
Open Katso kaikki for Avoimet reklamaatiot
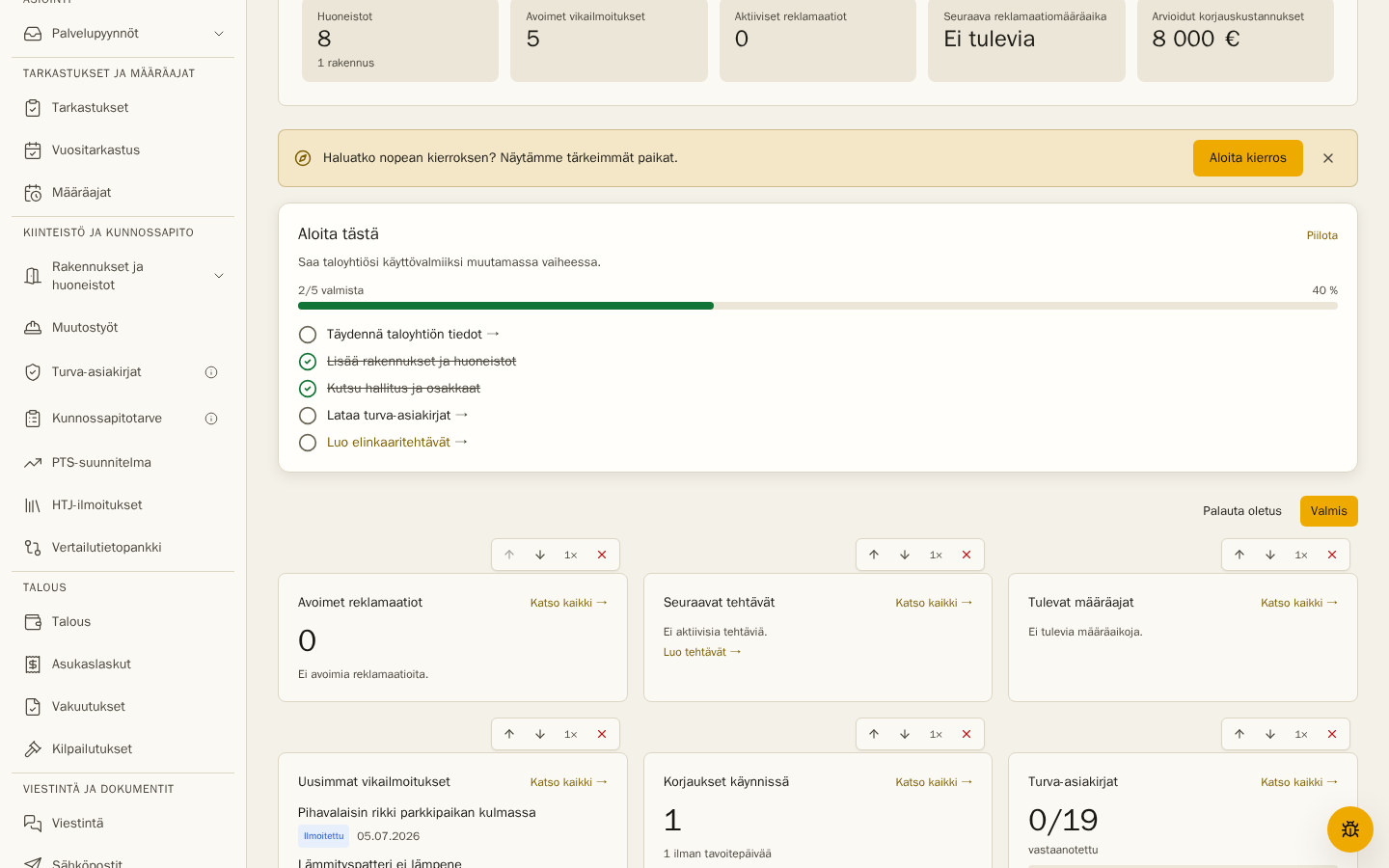pyautogui.click(x=569, y=603)
